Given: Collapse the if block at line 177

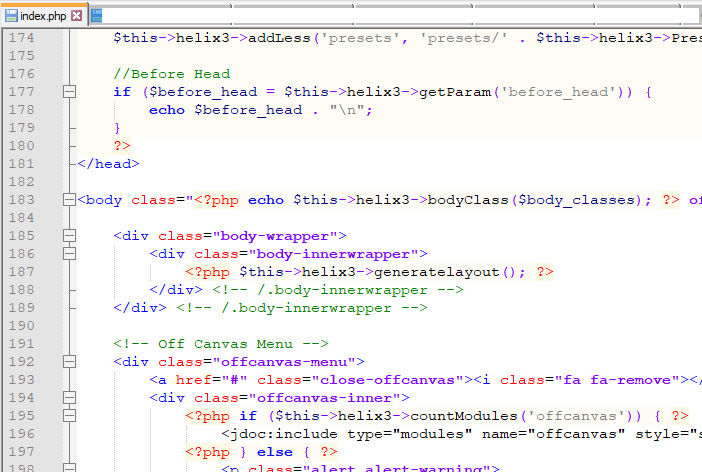Looking at the screenshot, I should coord(69,92).
